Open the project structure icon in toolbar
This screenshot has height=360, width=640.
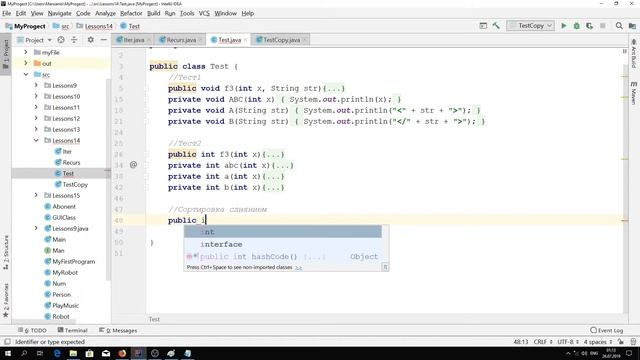(x=632, y=26)
